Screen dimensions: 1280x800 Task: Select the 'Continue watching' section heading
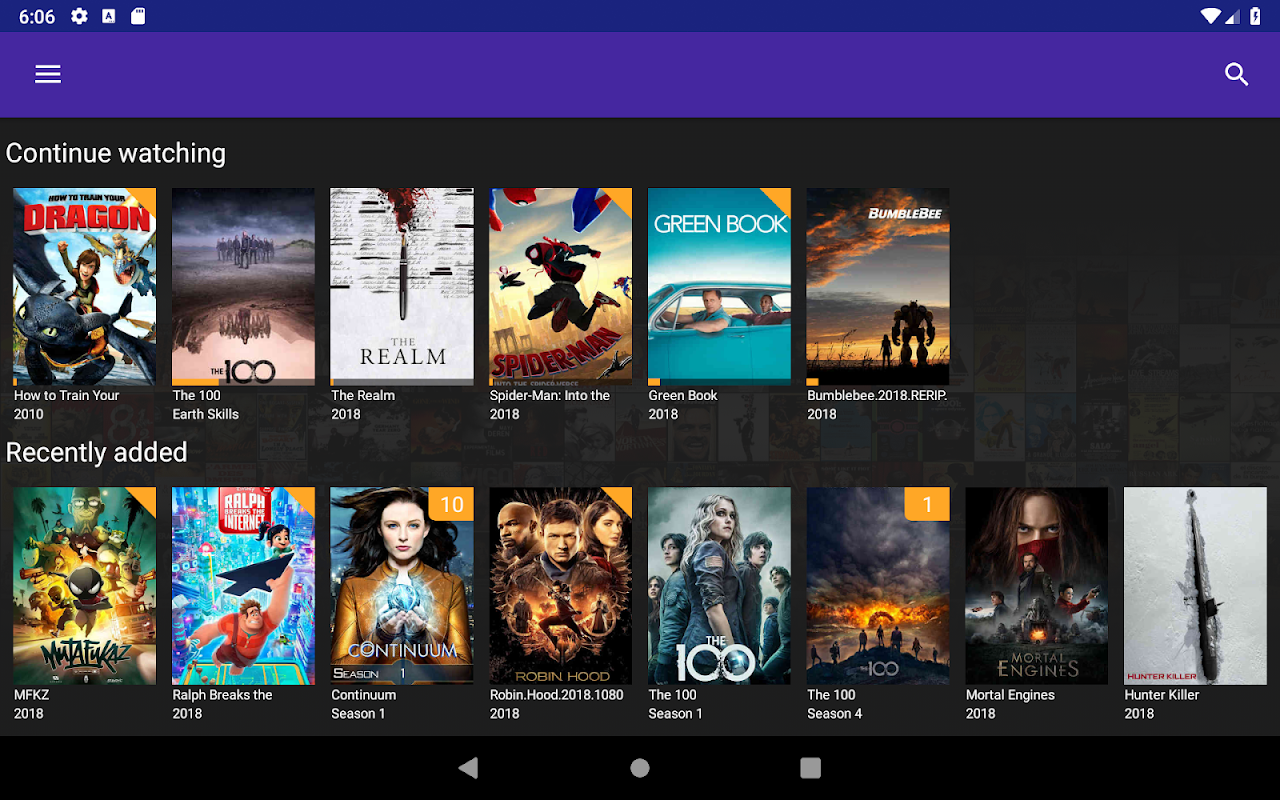click(116, 153)
